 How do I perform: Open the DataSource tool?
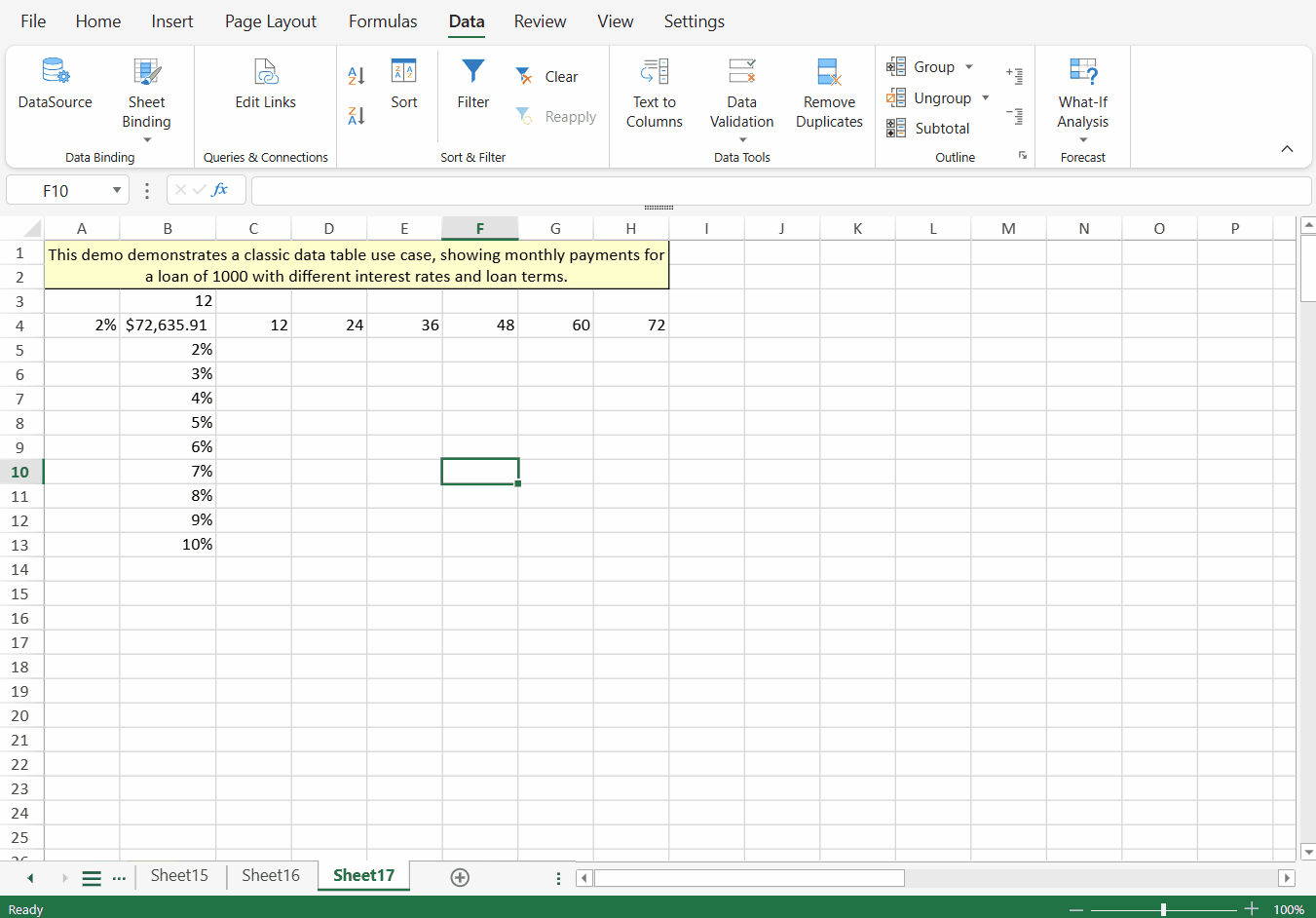coord(56,84)
